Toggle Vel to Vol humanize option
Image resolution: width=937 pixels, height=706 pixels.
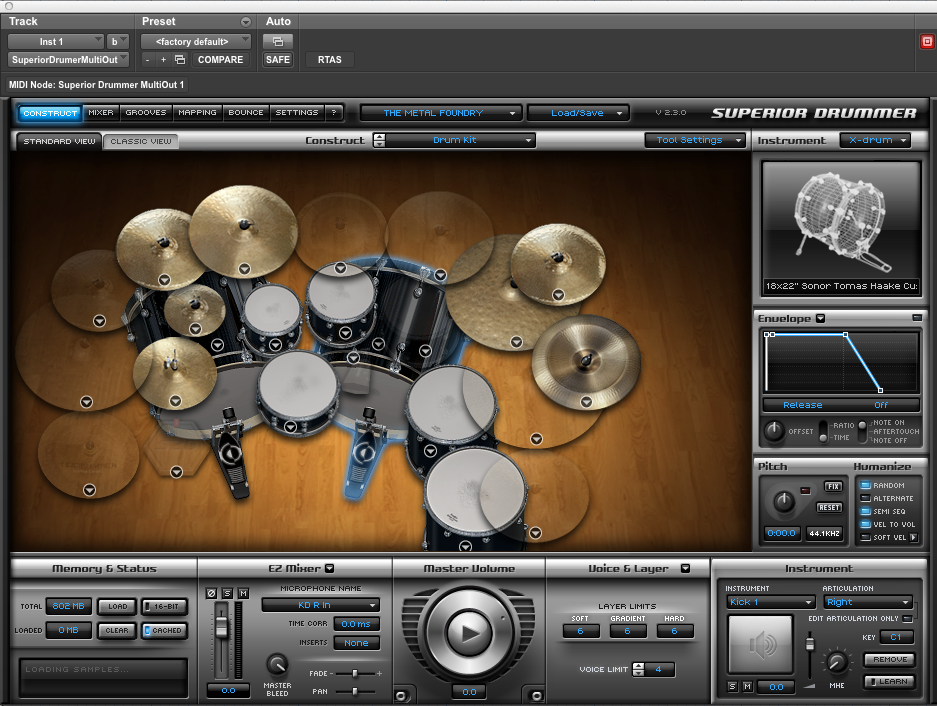(865, 524)
